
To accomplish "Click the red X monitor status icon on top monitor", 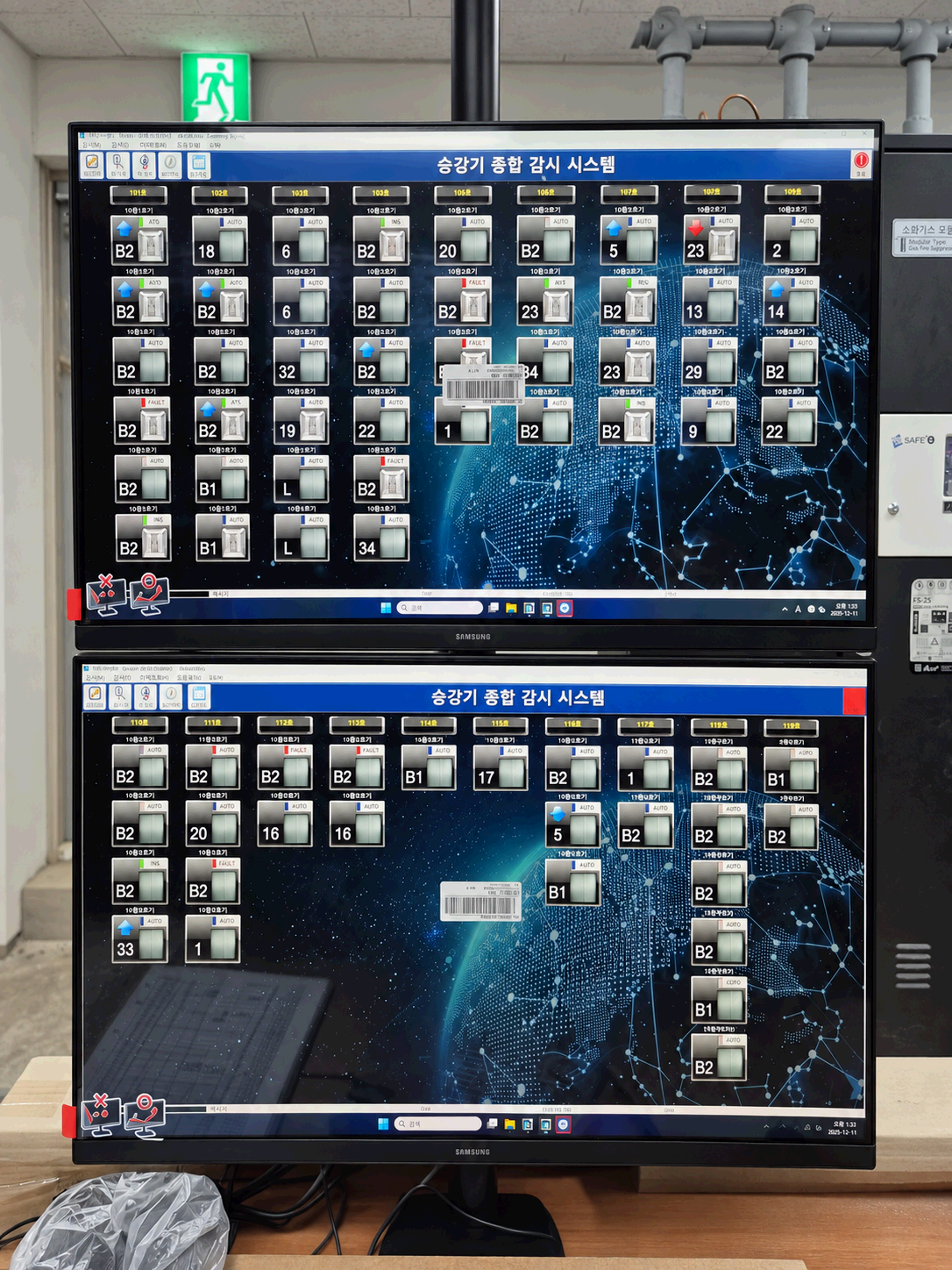I will click(x=104, y=594).
